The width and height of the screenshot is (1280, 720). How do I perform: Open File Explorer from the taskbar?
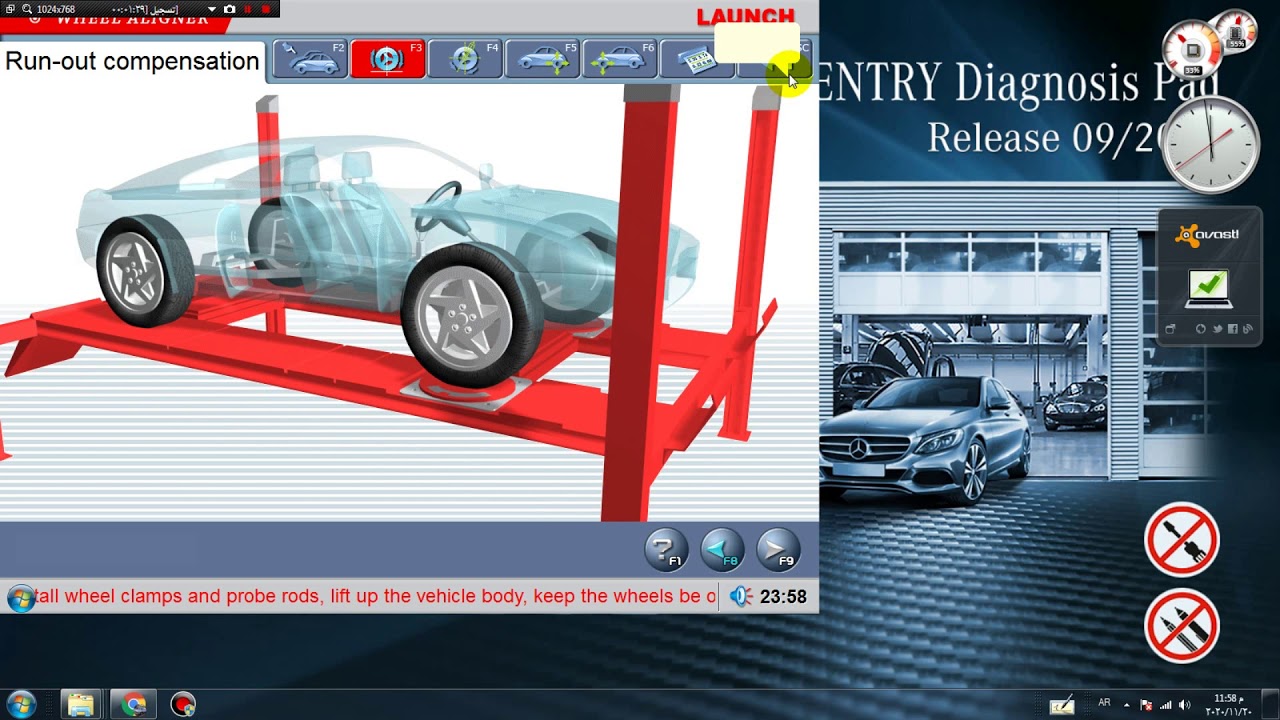coord(80,705)
